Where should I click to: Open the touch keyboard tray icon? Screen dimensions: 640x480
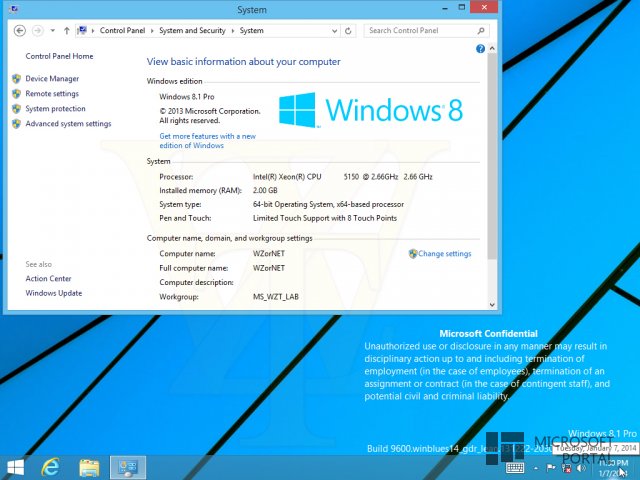(515, 468)
